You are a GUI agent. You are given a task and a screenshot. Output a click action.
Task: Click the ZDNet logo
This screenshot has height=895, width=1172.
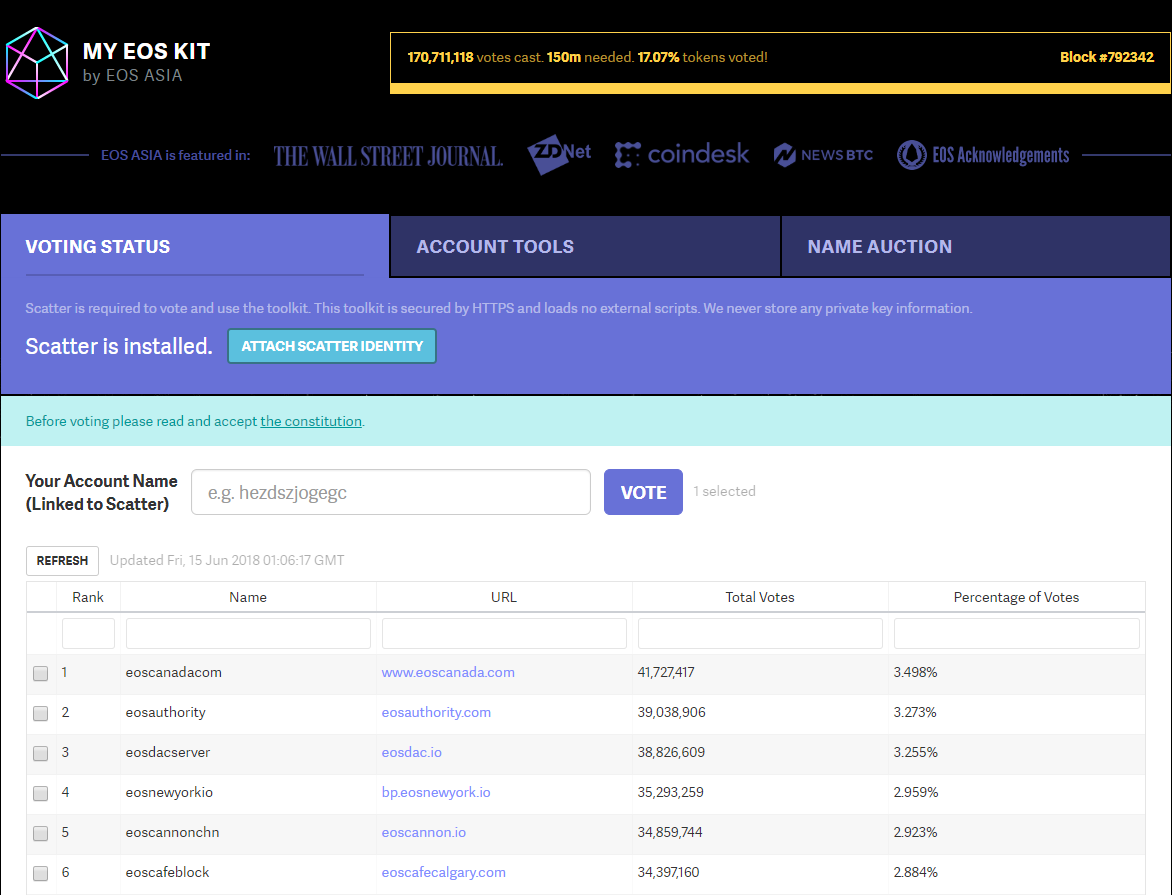[559, 155]
